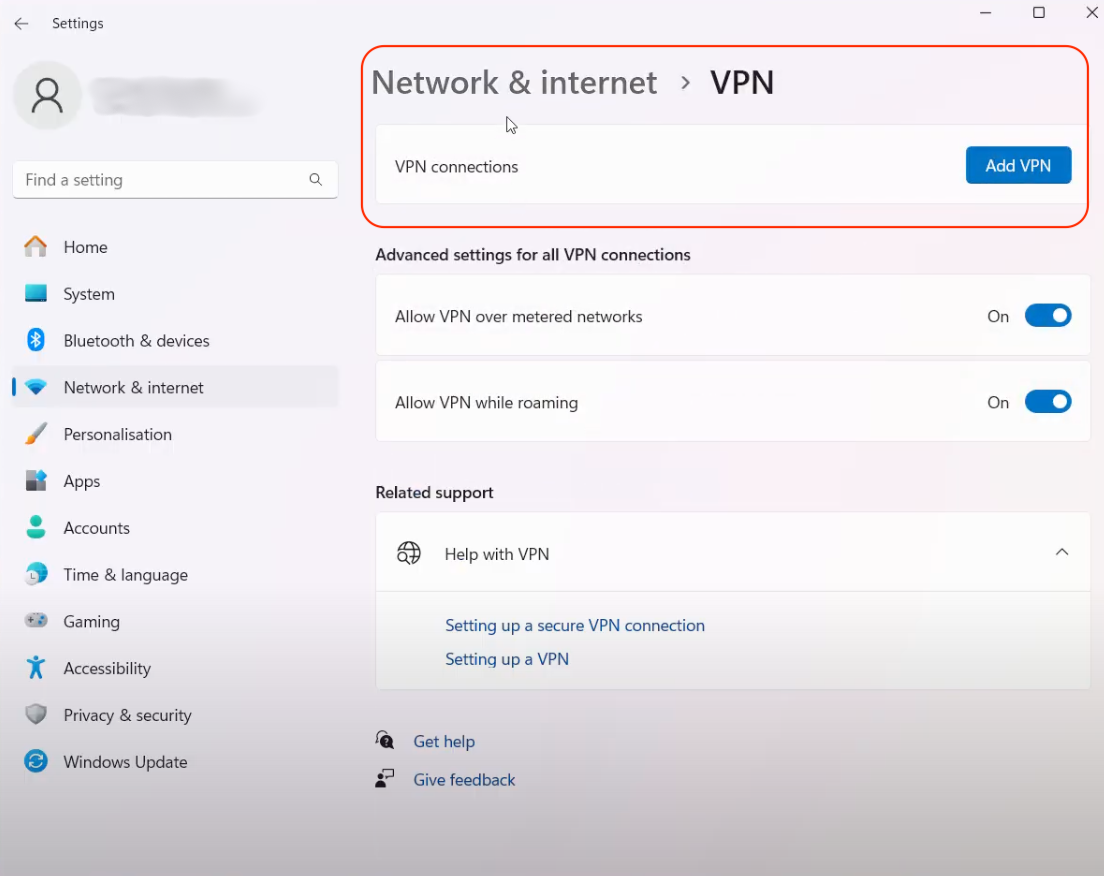Open the Privacy & security shield icon
Image resolution: width=1104 pixels, height=876 pixels.
(x=35, y=714)
